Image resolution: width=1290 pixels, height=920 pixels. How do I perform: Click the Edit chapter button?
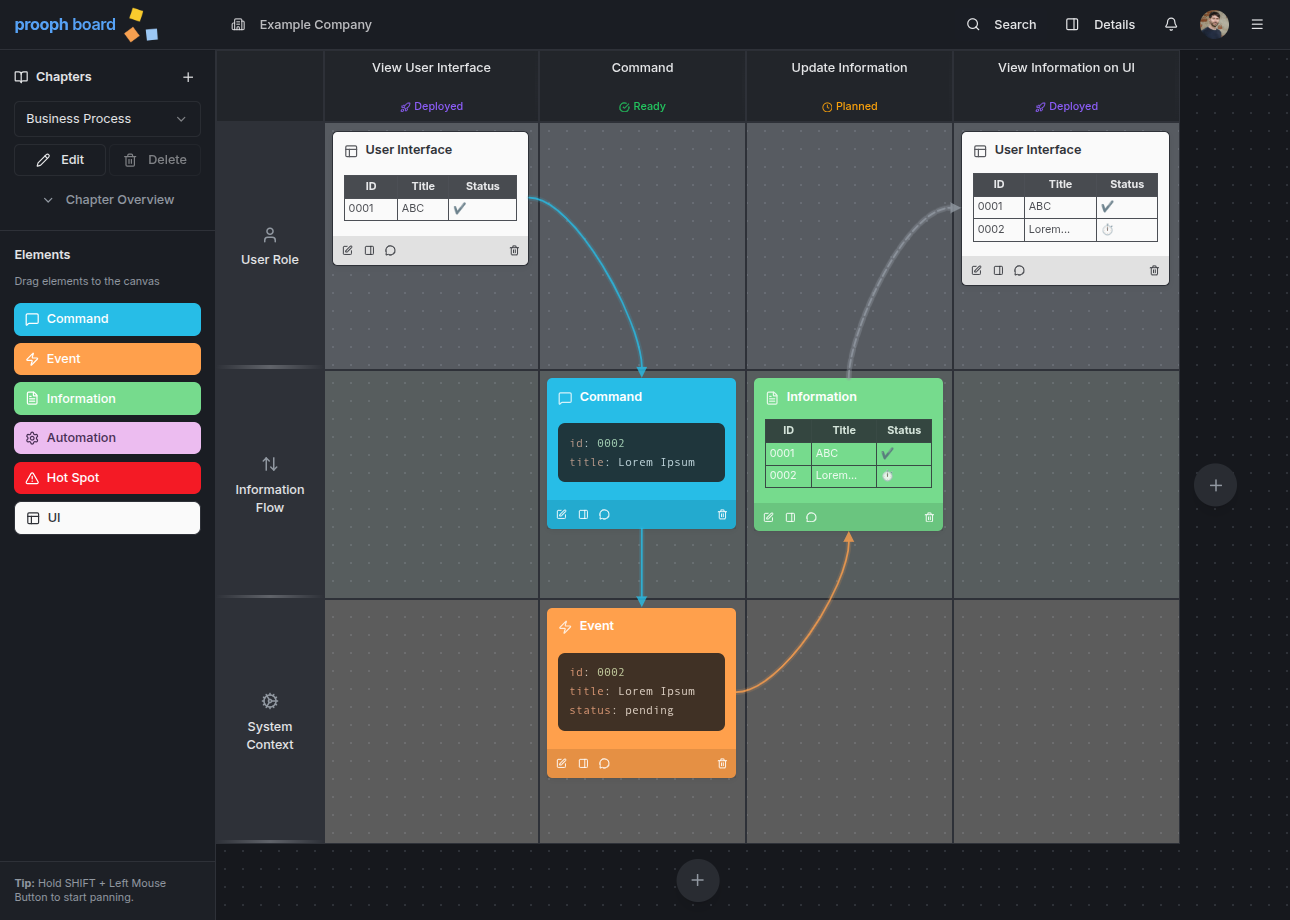pyautogui.click(x=60, y=160)
